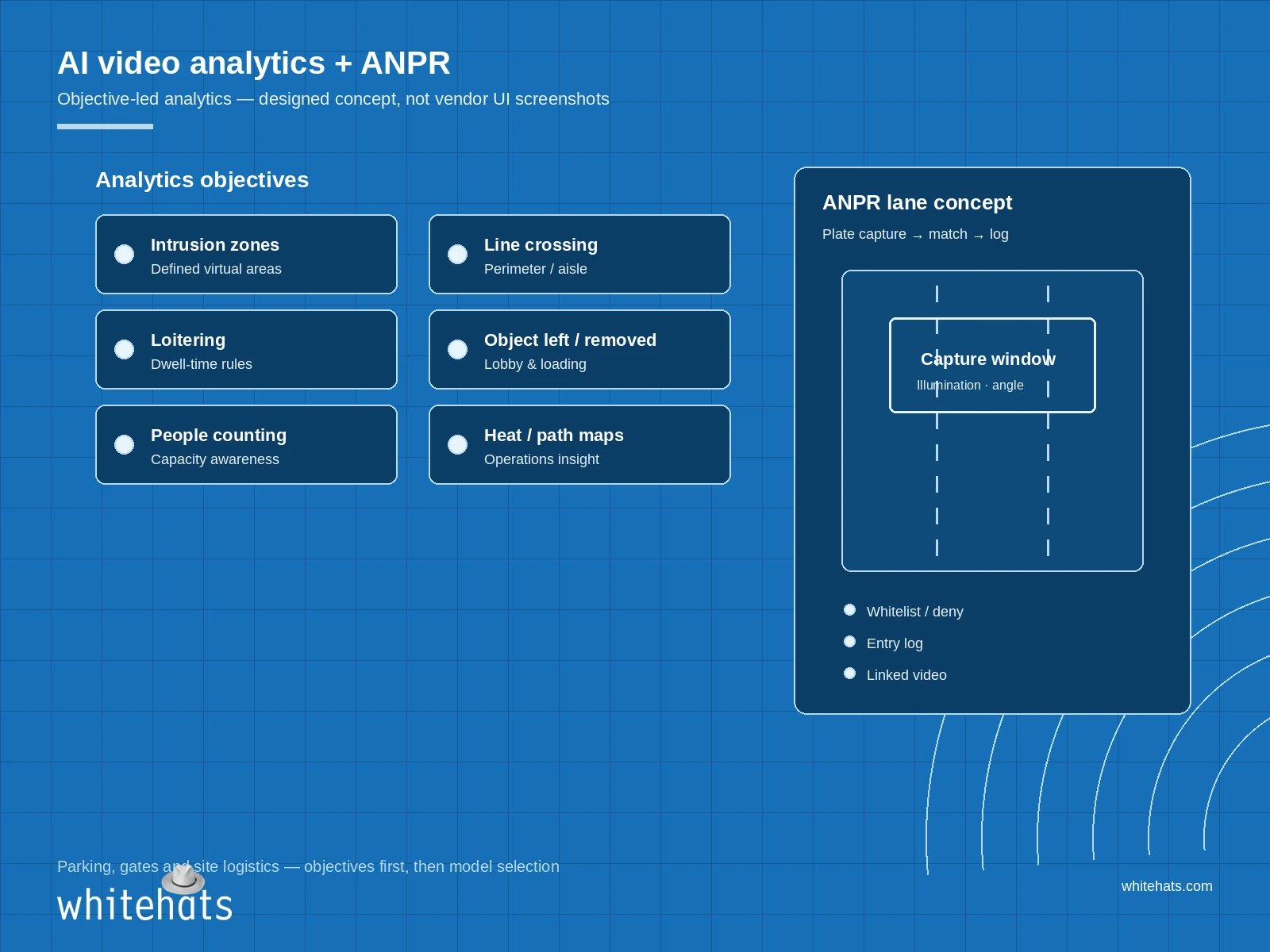Select the 'Heat / path maps' title

[x=553, y=435]
